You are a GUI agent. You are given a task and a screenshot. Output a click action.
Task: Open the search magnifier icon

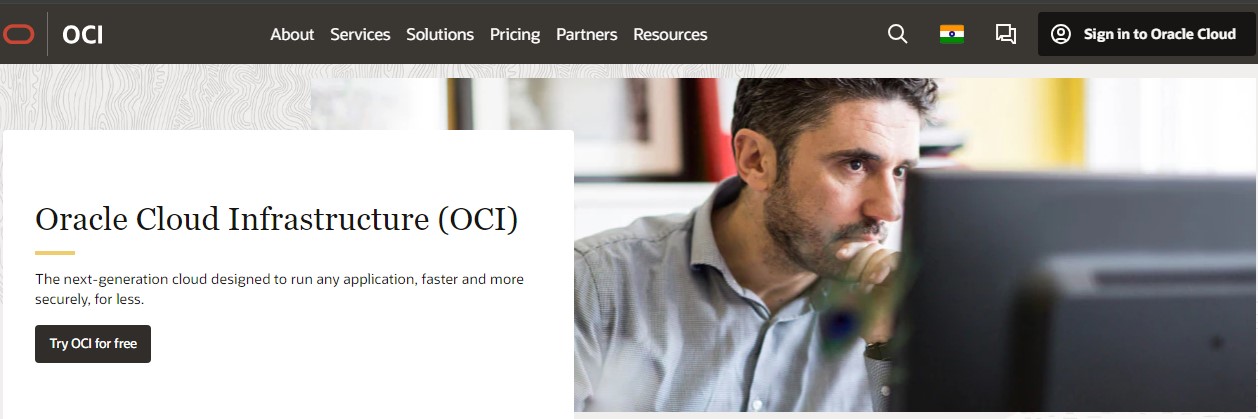tap(897, 34)
